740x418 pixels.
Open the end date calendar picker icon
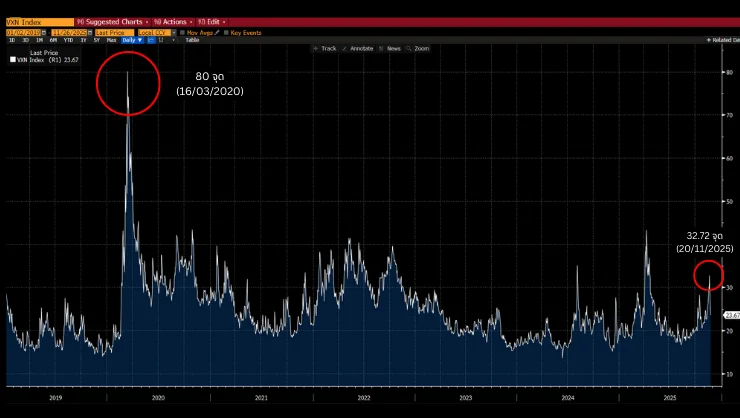click(90, 33)
